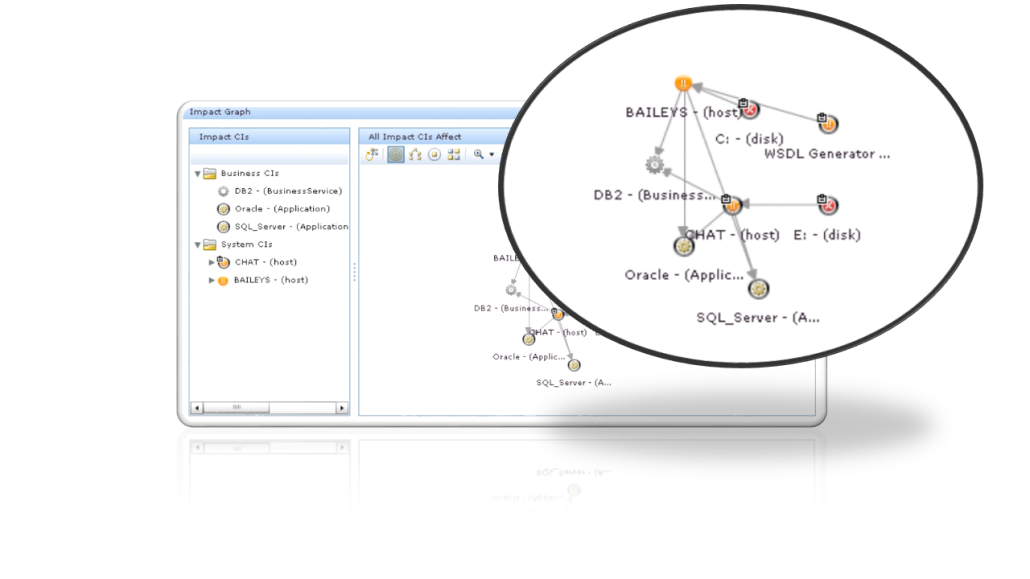The height and width of the screenshot is (579, 1030).
Task: Click the orange BAILEYS host icon in the tree
Action: click(x=223, y=281)
